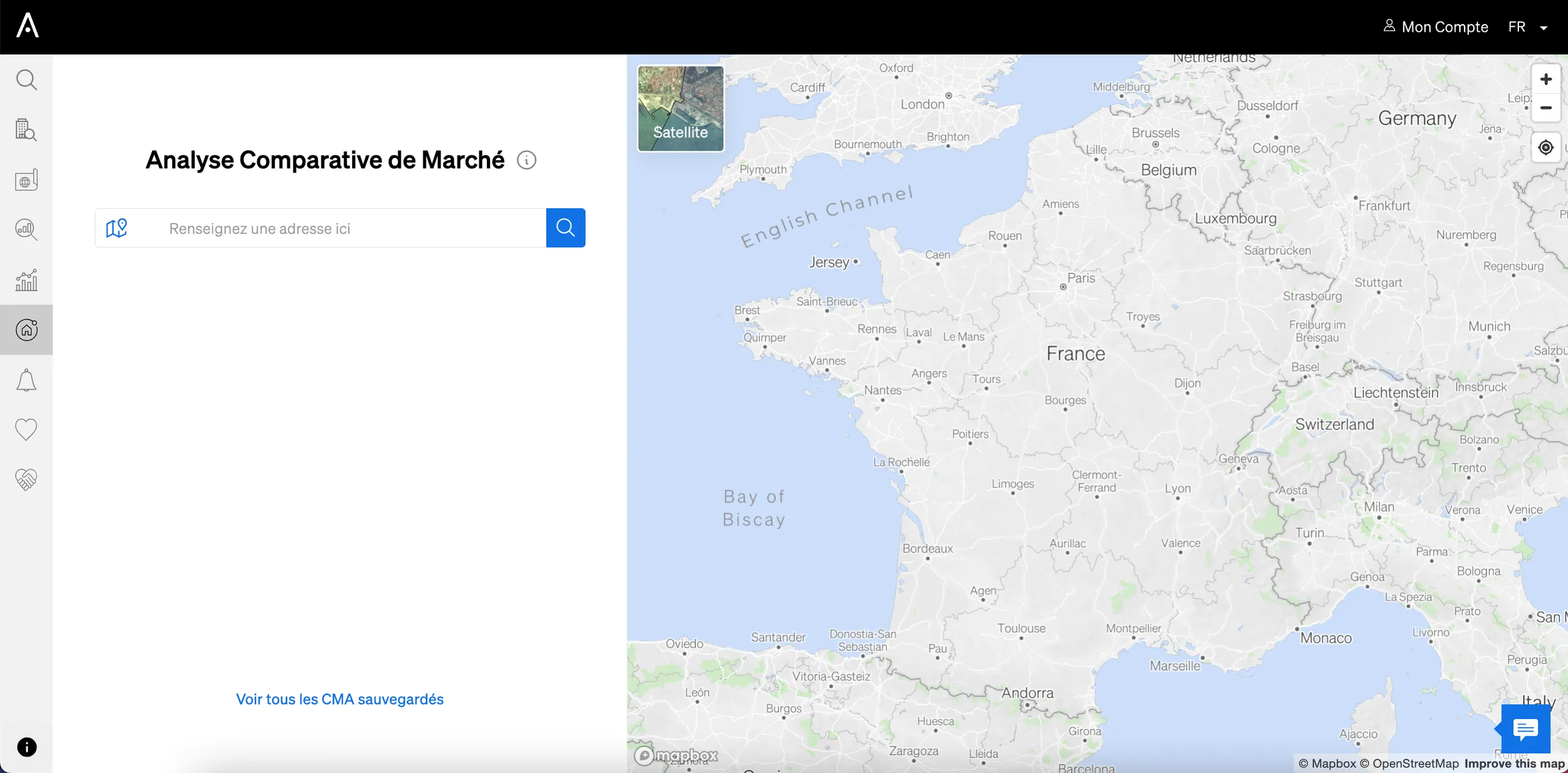Open the favorites heart sidebar icon
This screenshot has width=1568, height=773.
pos(26,429)
